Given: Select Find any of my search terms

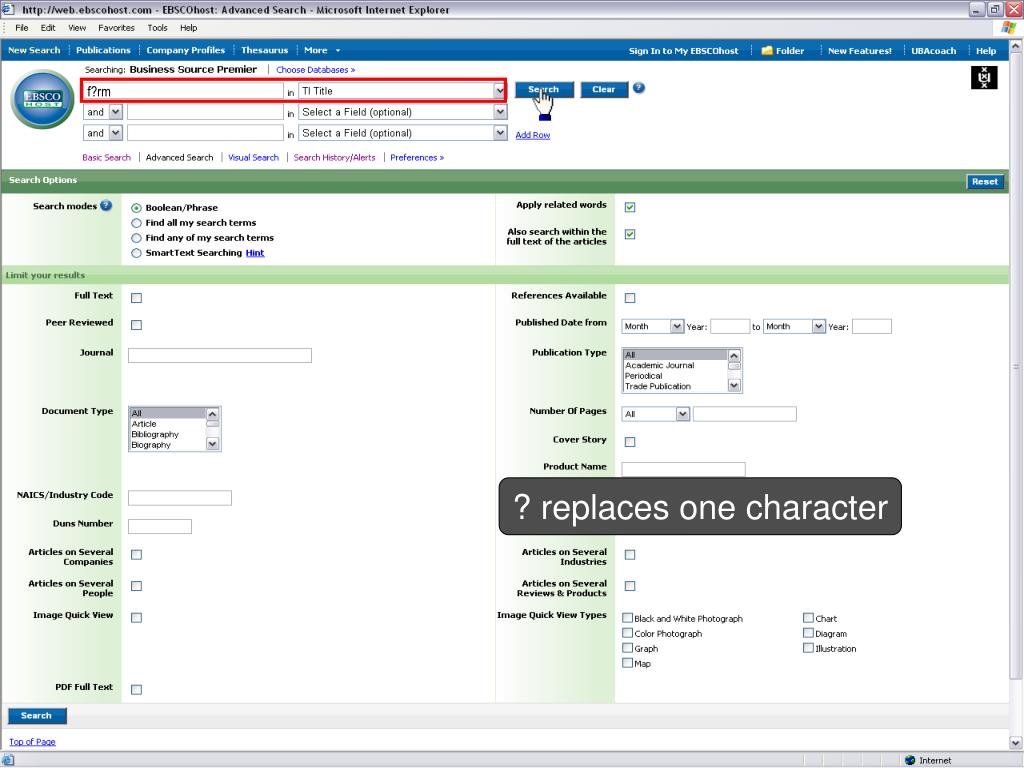Looking at the screenshot, I should 136,238.
